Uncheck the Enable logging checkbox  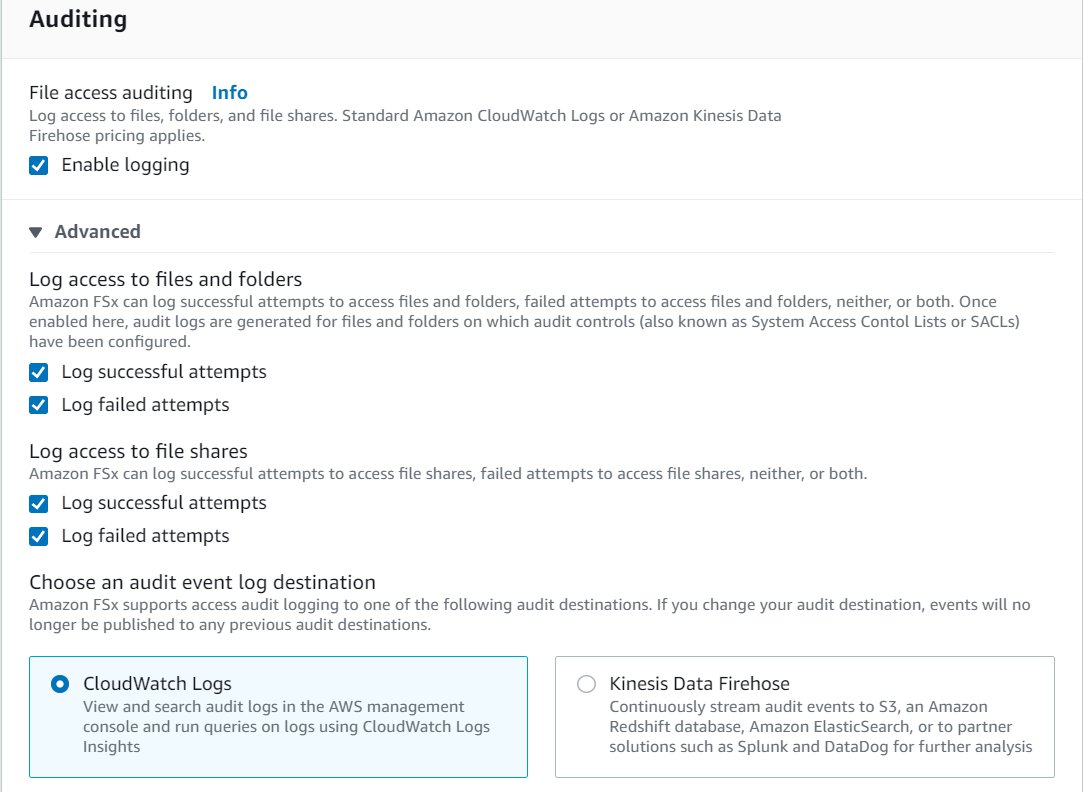click(x=39, y=166)
